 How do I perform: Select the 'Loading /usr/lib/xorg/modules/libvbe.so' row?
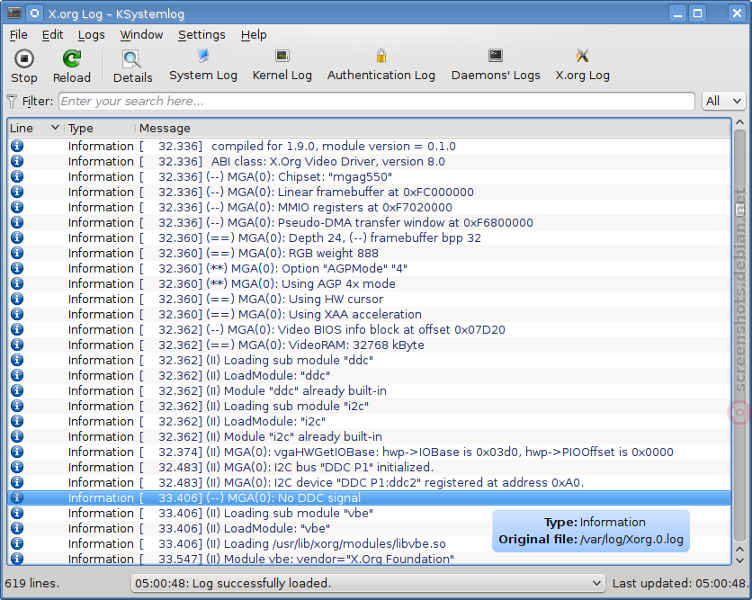(369, 543)
